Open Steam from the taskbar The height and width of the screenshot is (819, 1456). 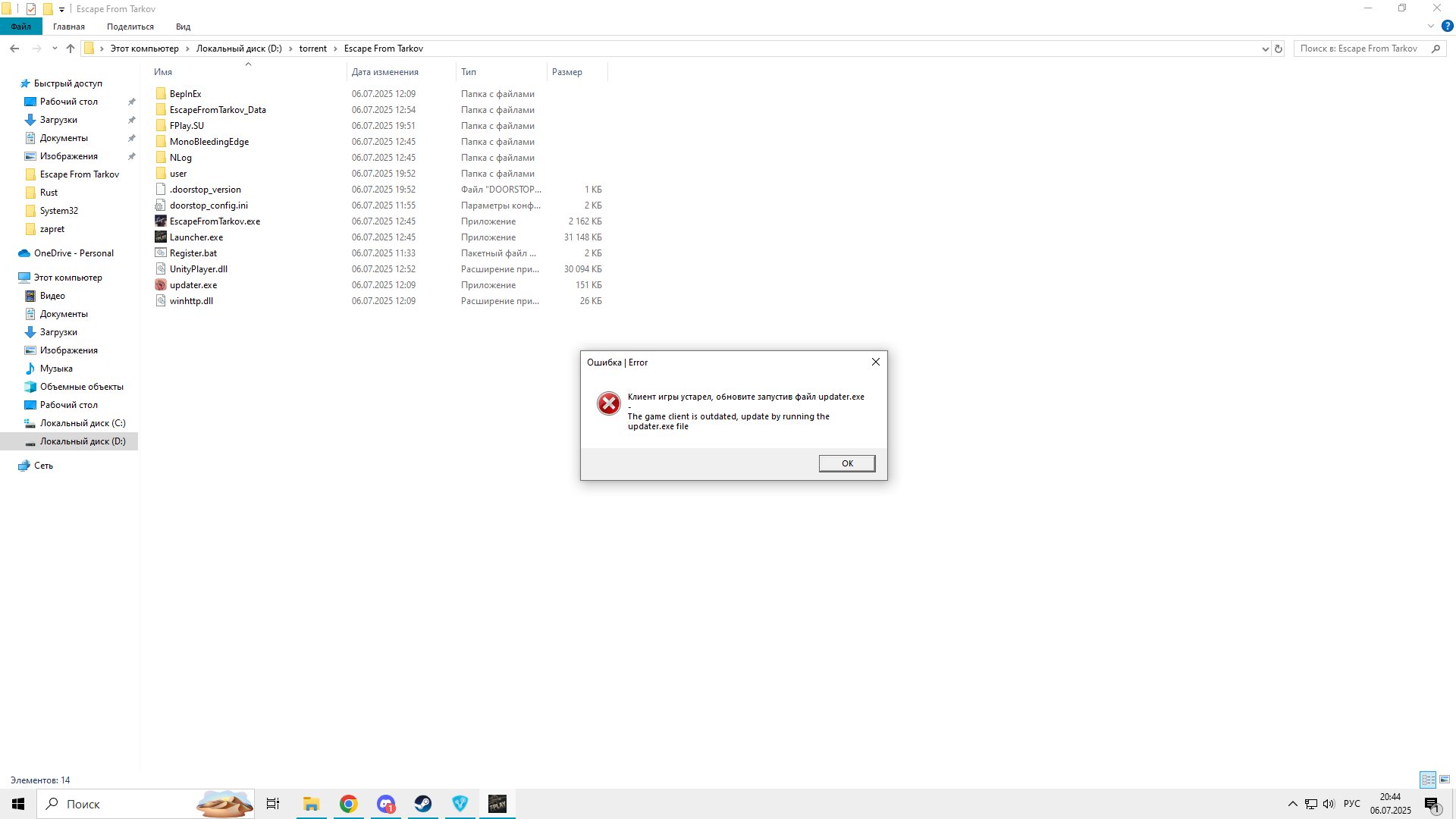[x=423, y=804]
